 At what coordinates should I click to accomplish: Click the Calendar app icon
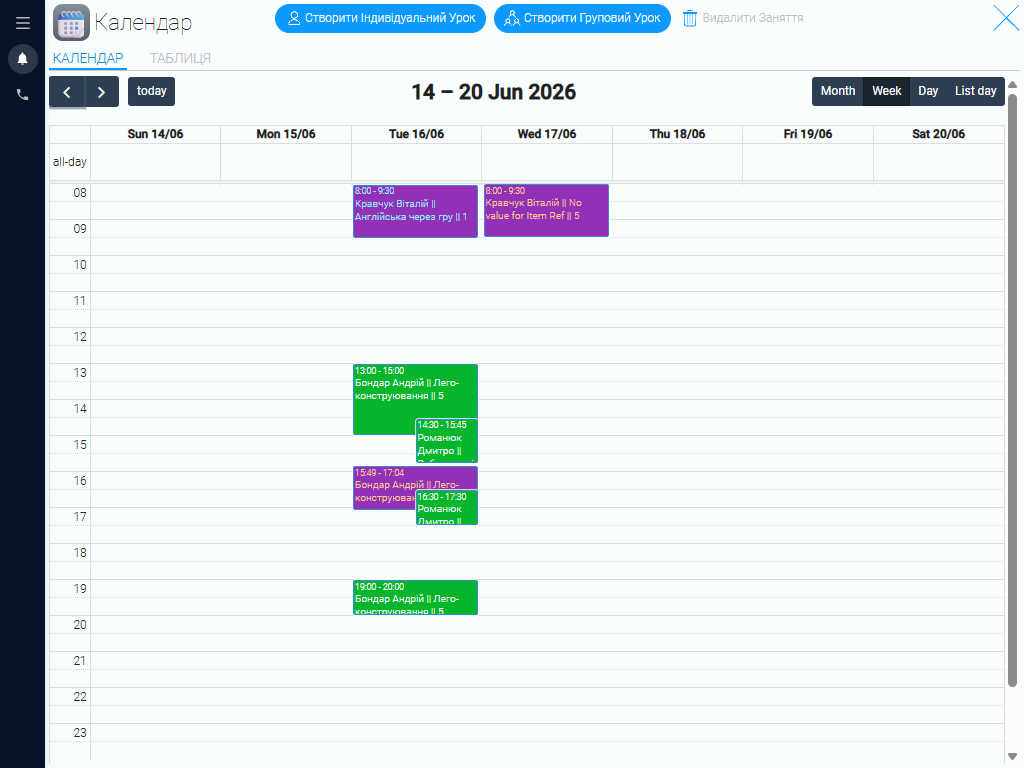[71, 22]
